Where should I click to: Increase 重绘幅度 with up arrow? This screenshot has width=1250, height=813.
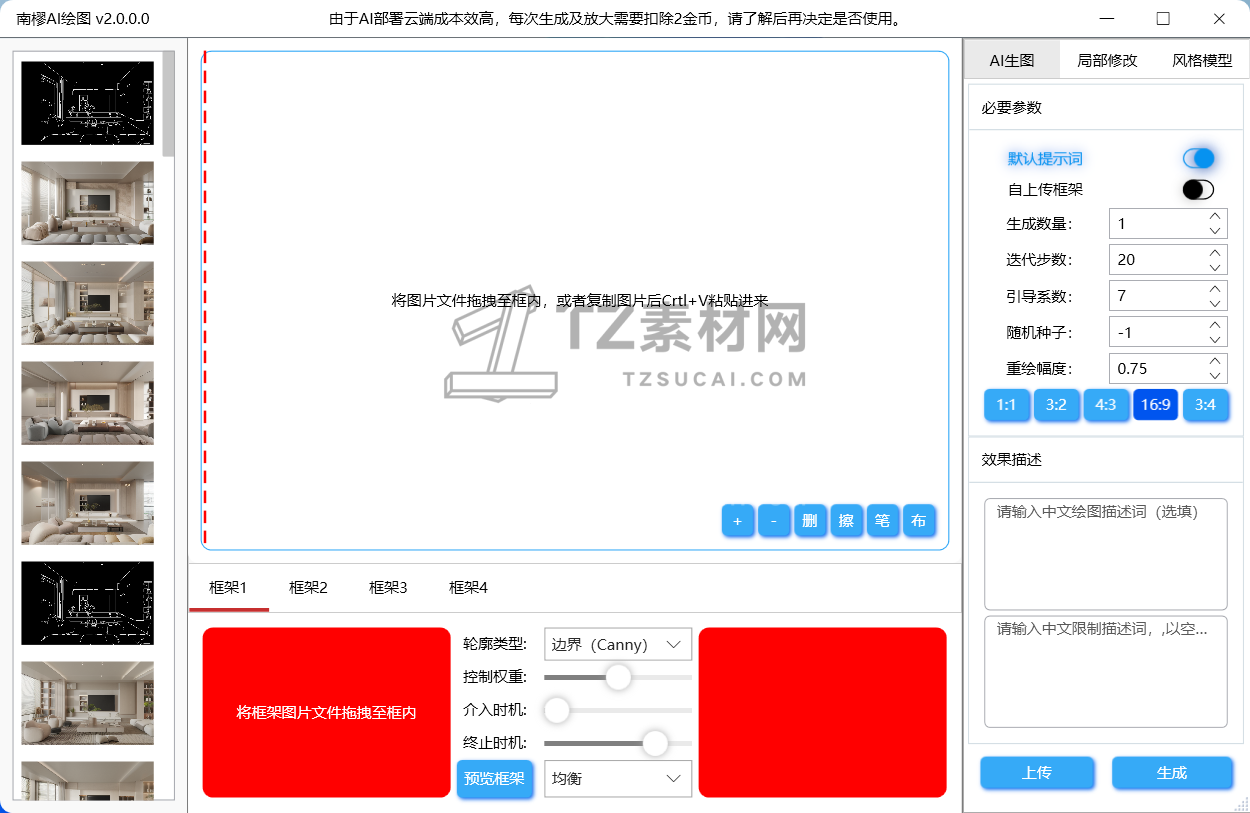pos(1215,360)
